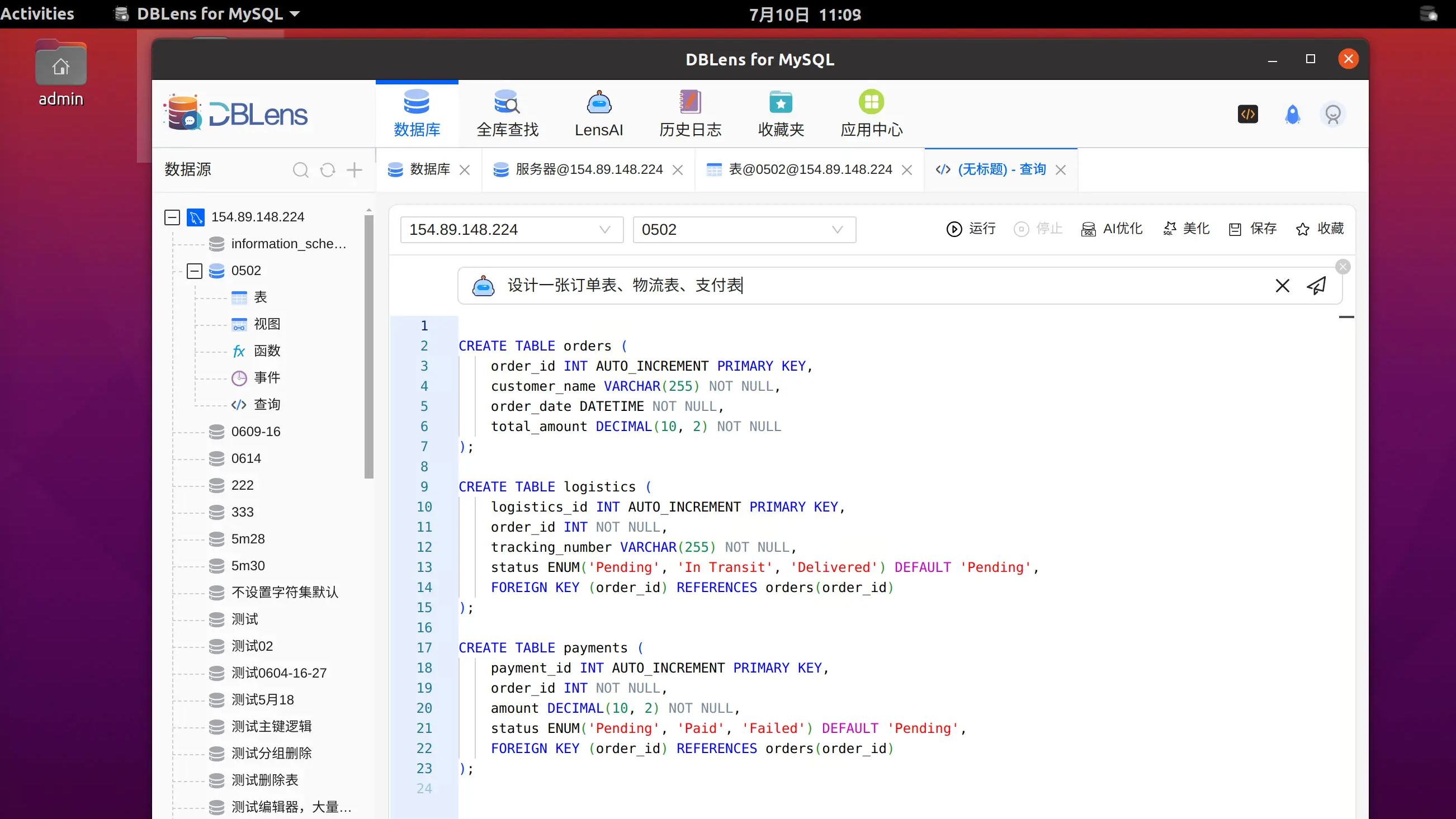This screenshot has width=1456, height=819.
Task: Click the notification bell icon
Action: point(1293,114)
